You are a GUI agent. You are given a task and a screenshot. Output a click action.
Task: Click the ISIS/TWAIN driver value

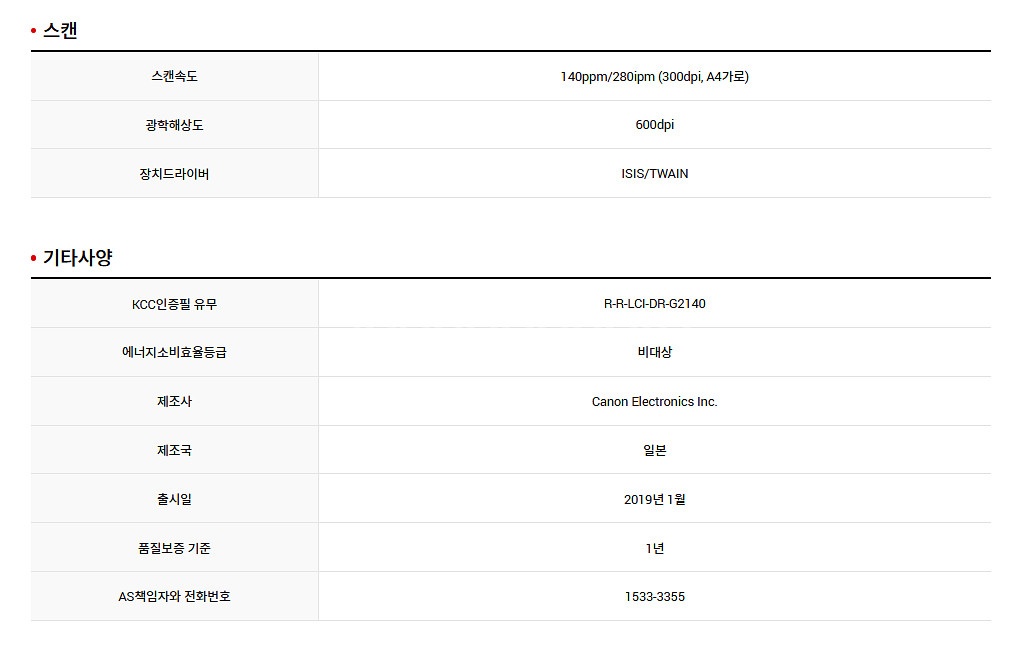point(654,174)
